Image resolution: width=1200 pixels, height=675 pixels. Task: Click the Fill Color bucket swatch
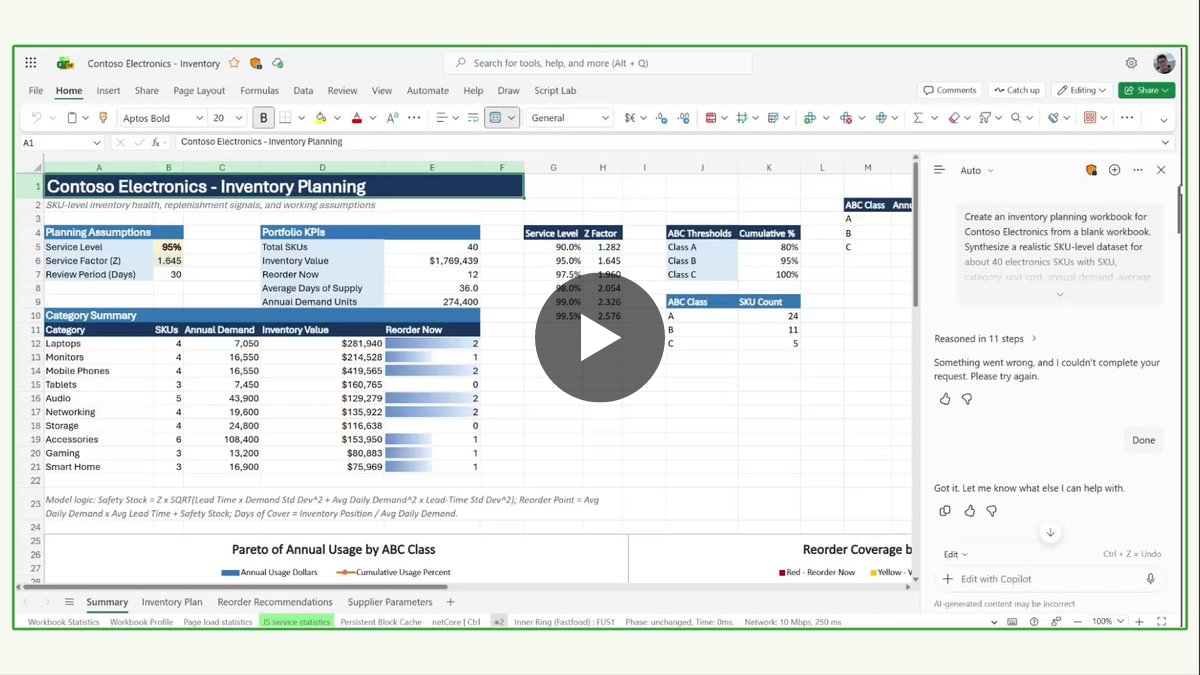click(321, 118)
